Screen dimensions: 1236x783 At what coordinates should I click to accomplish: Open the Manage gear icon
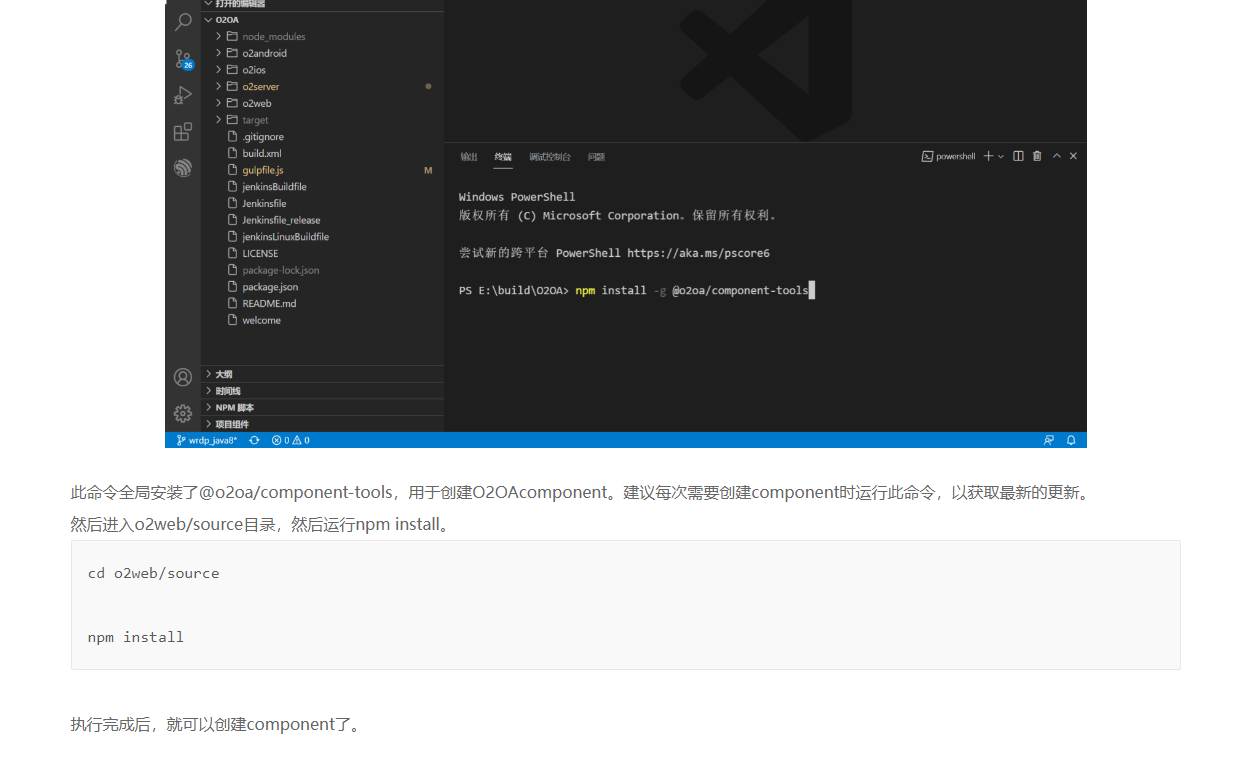click(183, 413)
